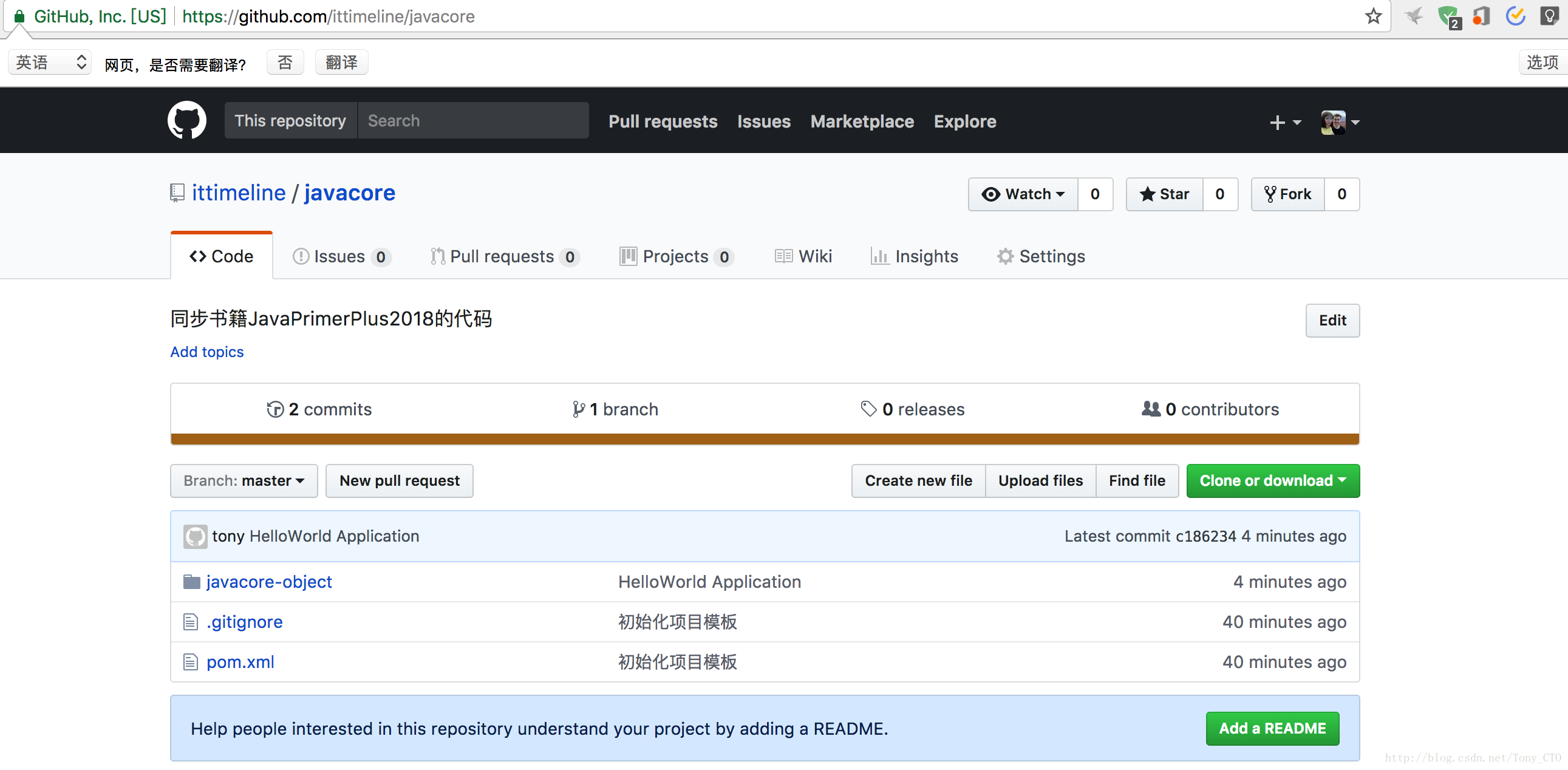1568x770 pixels.
Task: Click Create new file button
Action: click(x=919, y=481)
